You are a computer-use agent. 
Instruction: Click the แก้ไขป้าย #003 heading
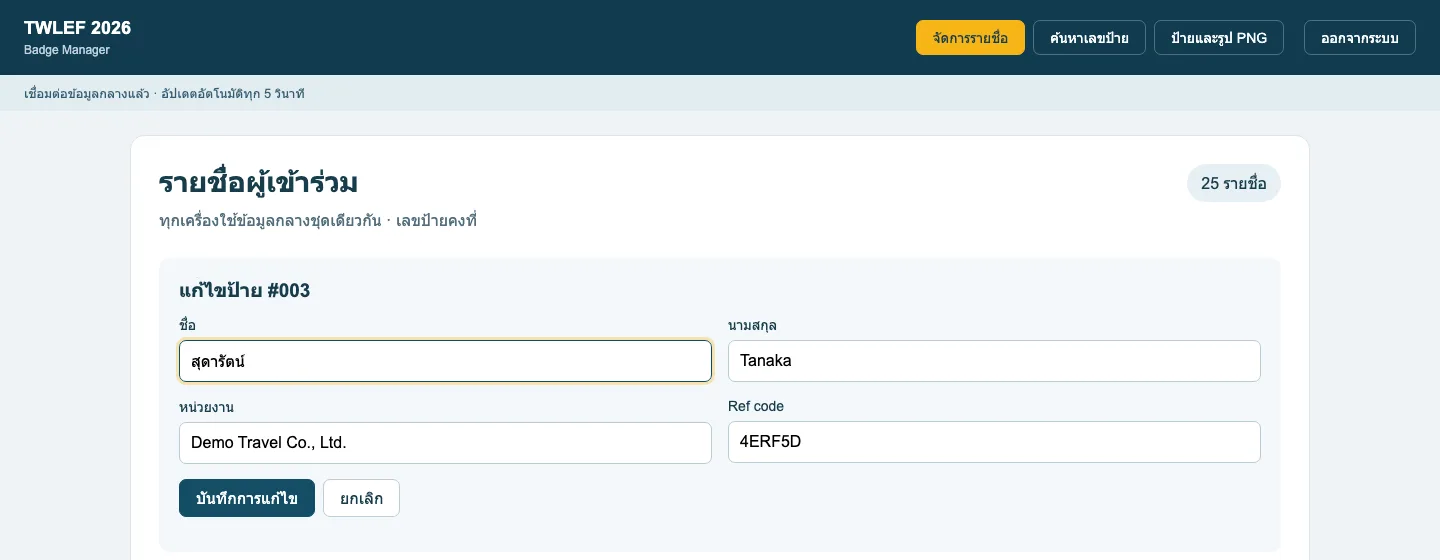[244, 291]
